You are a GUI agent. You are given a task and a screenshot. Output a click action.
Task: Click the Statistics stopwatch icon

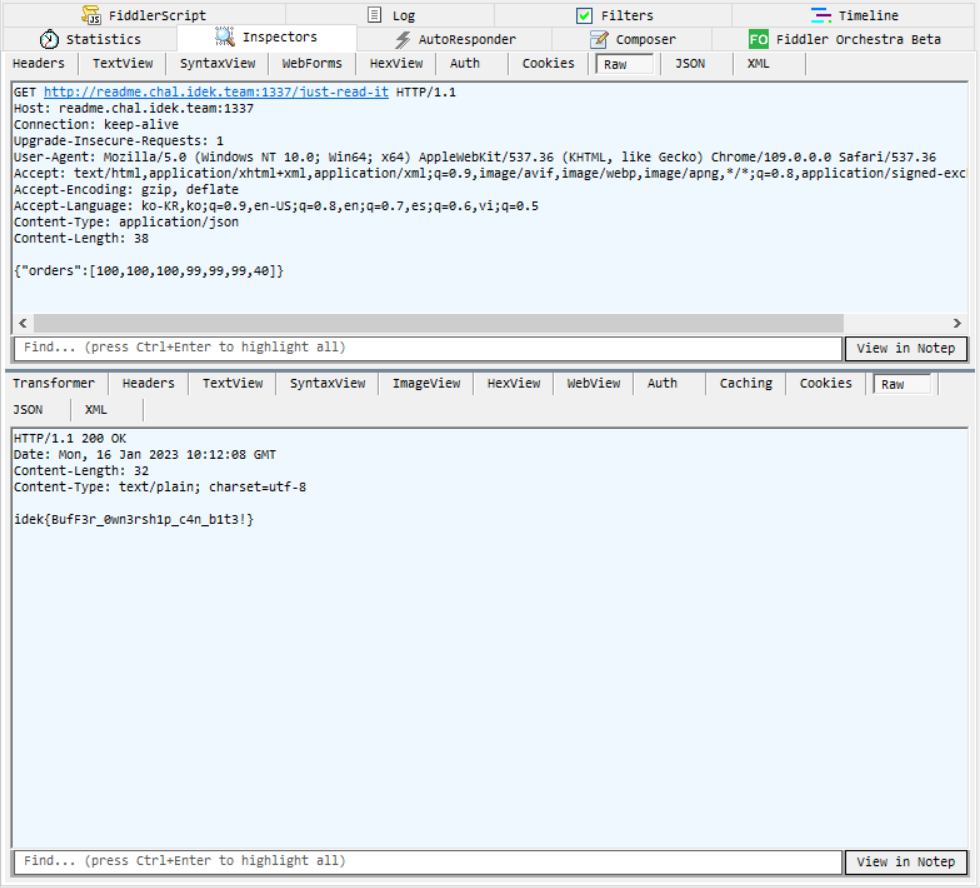click(x=49, y=39)
